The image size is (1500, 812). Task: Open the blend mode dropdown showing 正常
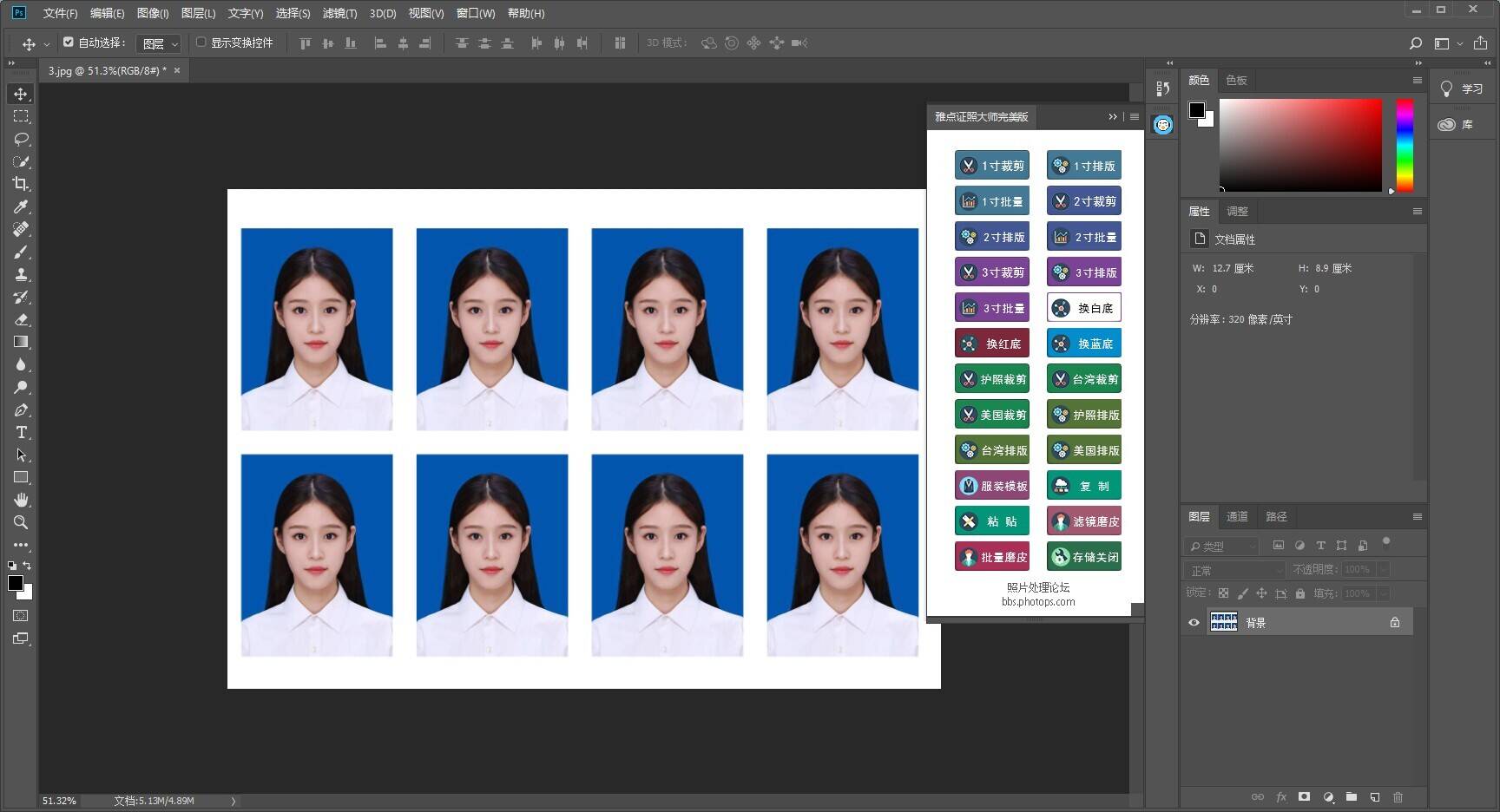coord(1233,569)
